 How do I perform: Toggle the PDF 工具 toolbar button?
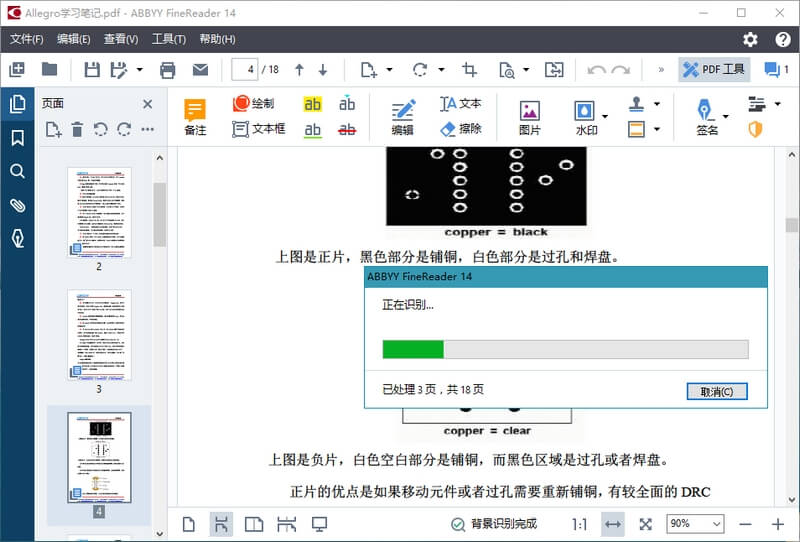(714, 69)
